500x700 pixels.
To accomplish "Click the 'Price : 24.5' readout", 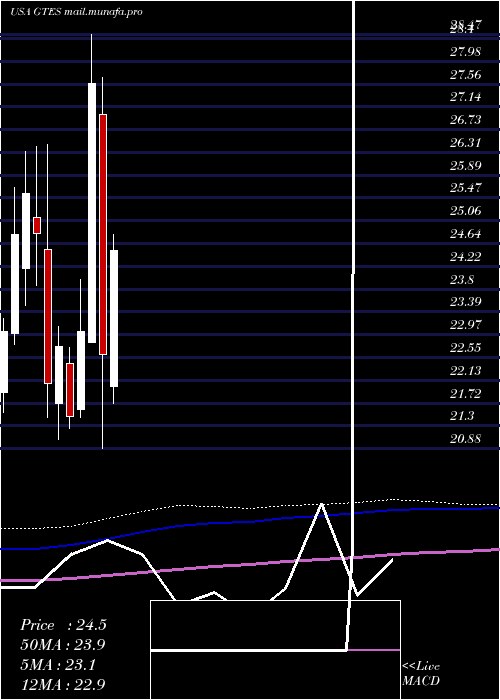I will point(63,625).
